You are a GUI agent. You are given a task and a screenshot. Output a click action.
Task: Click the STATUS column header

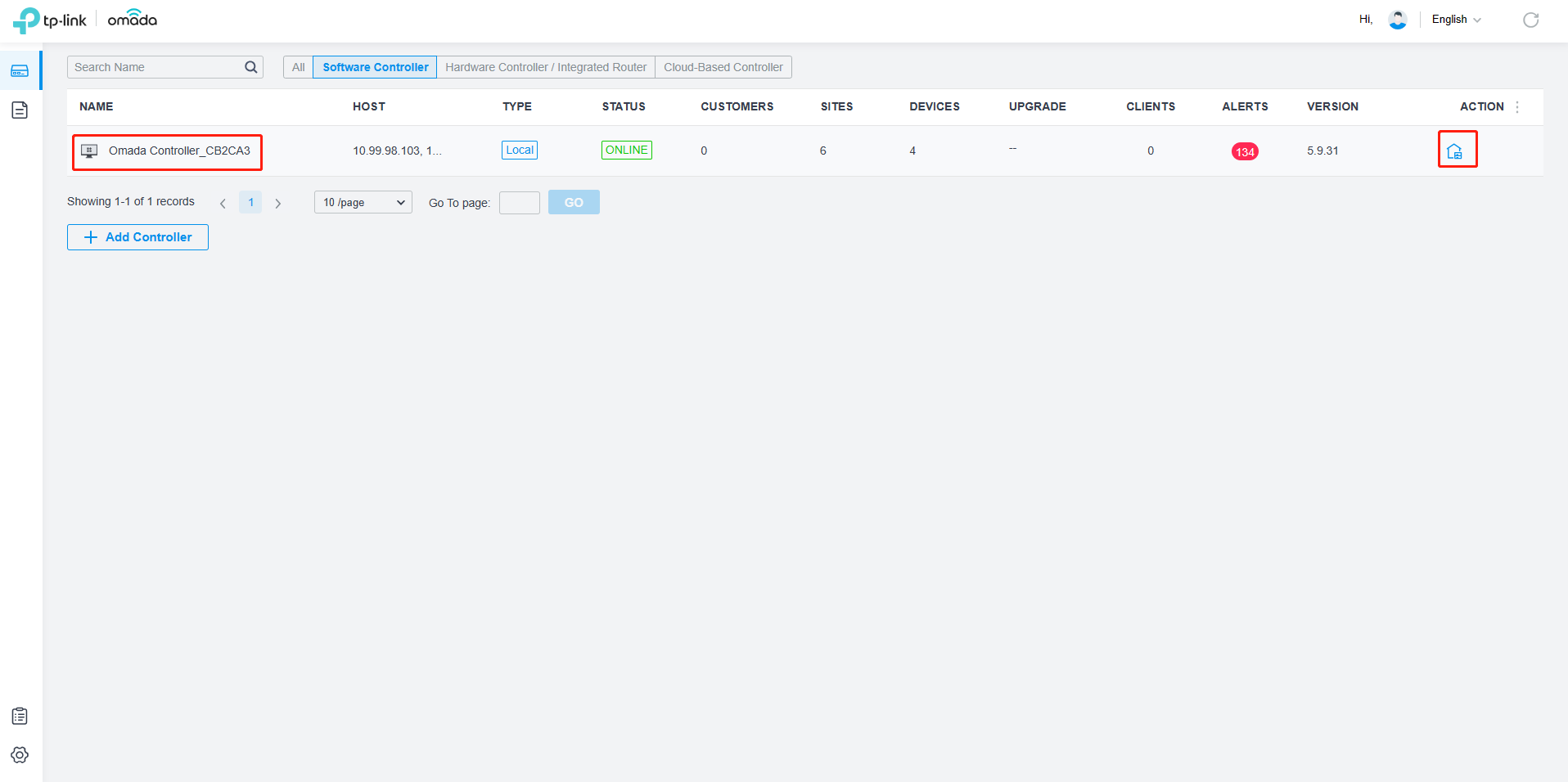(624, 107)
